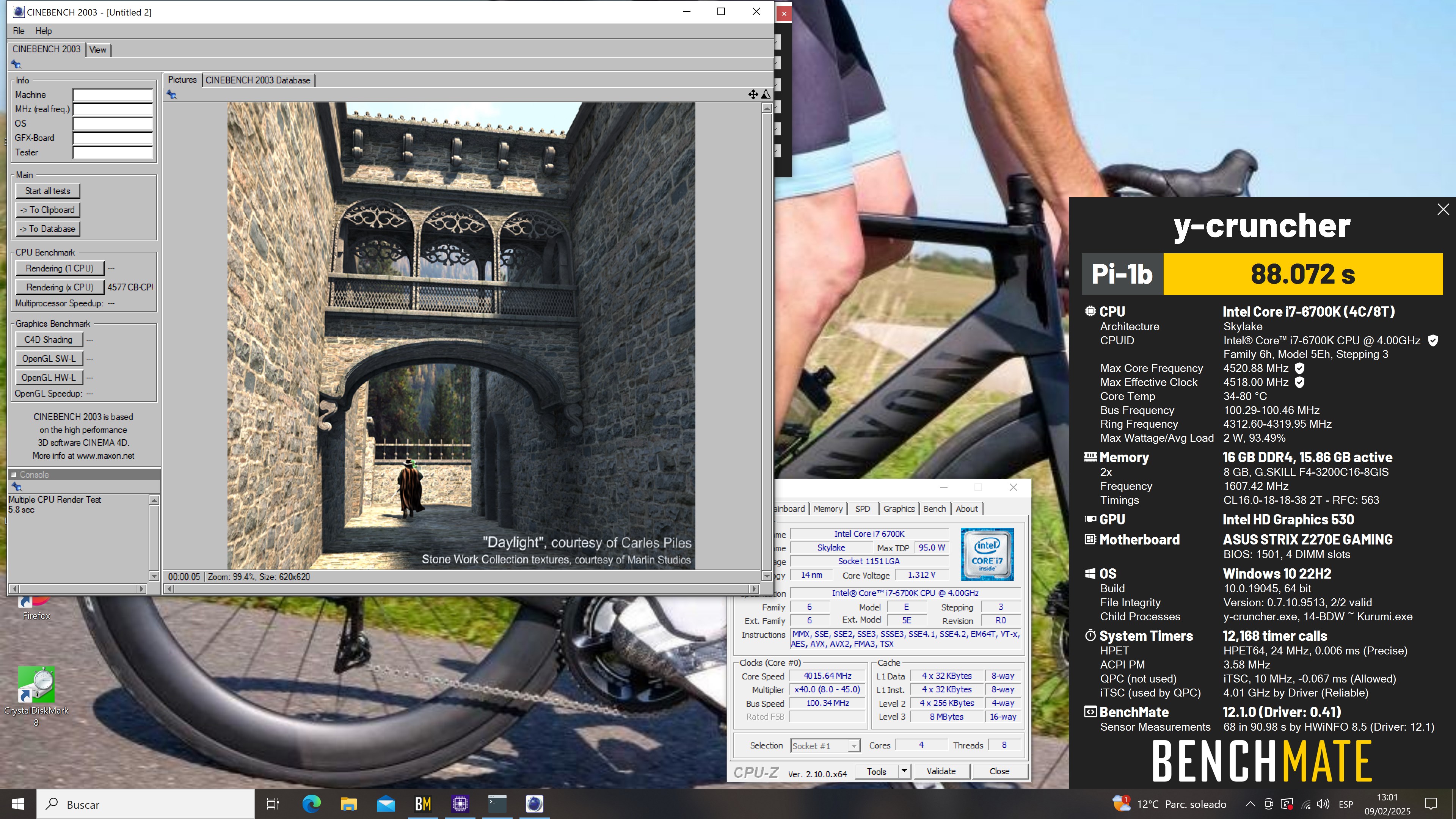Click the To Clipboard button
This screenshot has width=1456, height=819.
pyautogui.click(x=47, y=210)
